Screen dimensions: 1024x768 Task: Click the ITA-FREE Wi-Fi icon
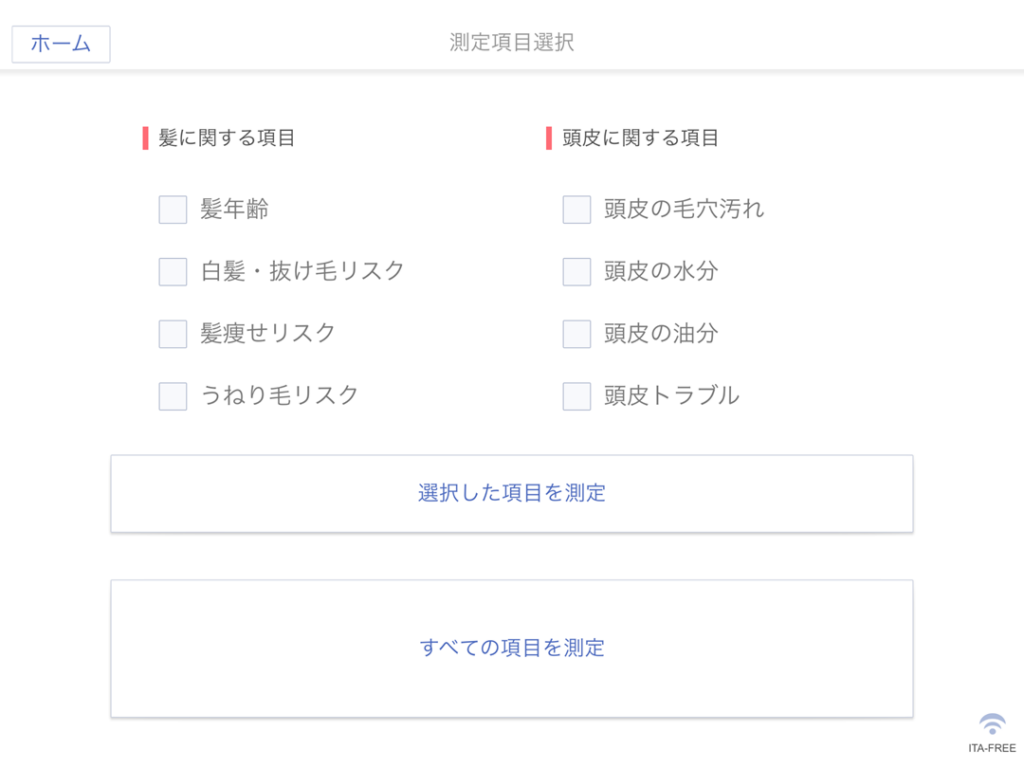pyautogui.click(x=992, y=724)
